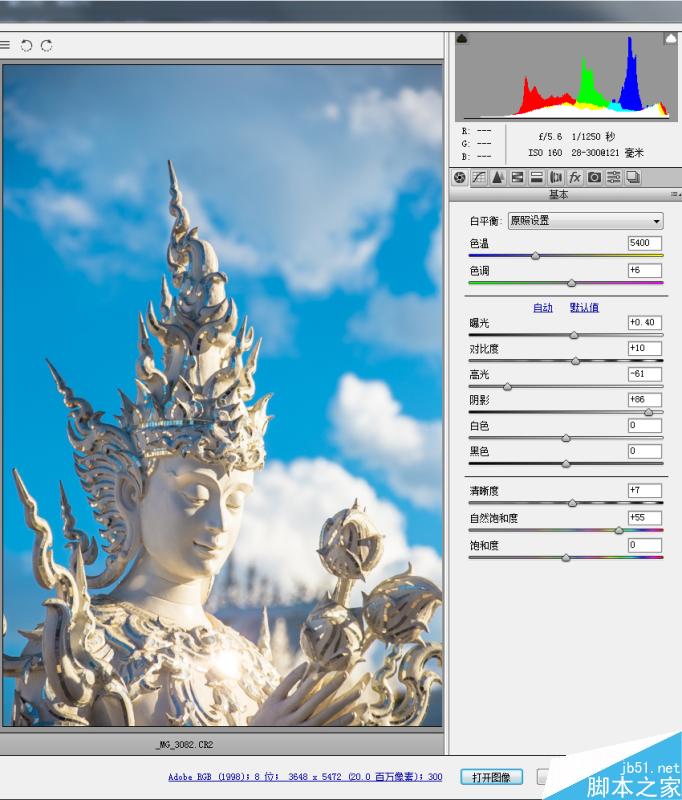Viewport: 682px width, 800px height.
Task: Click the 清晰度 value field showing +7
Action: [x=645, y=490]
